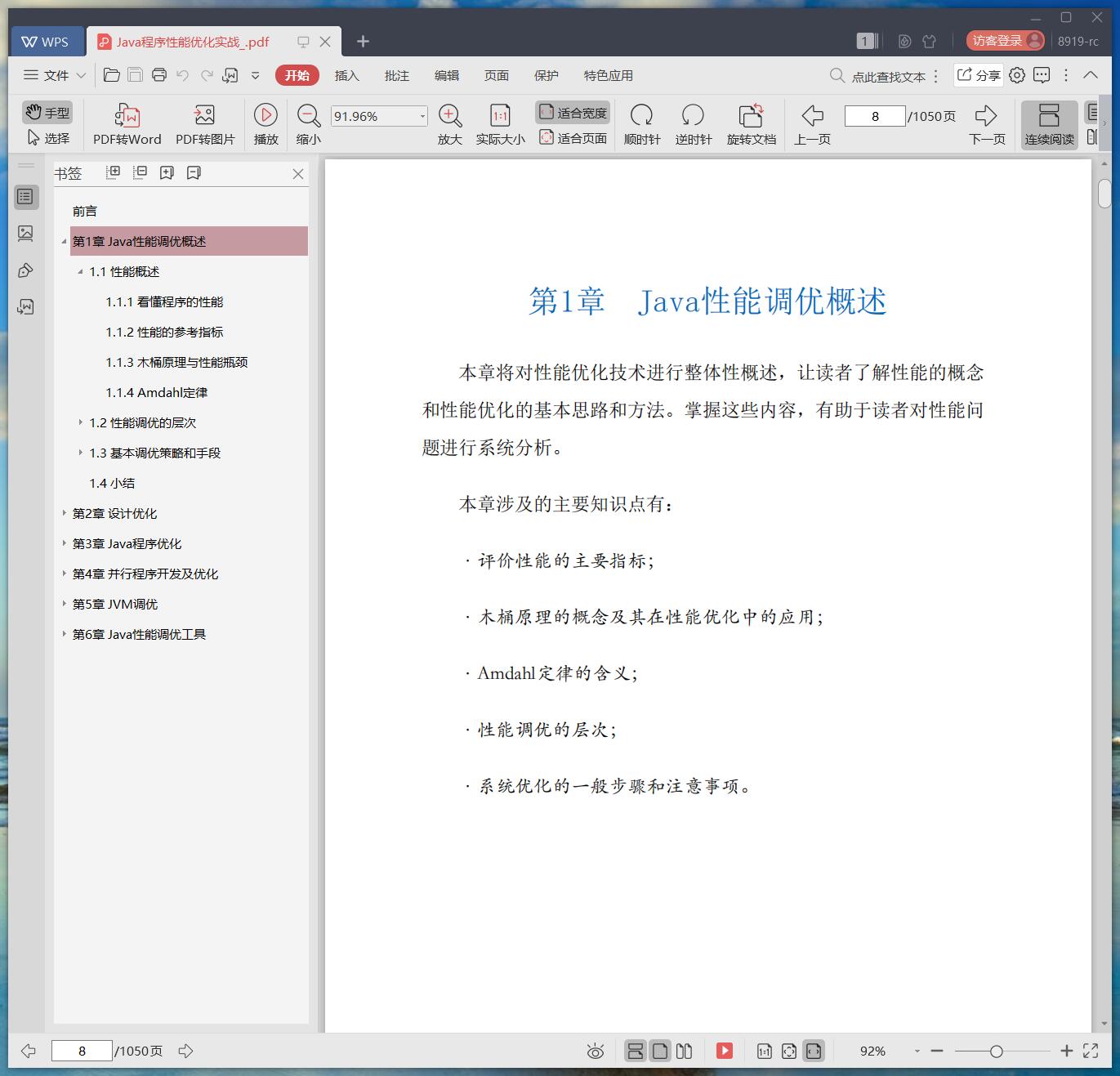Toggle continuous reading mode (连续阅读)
The width and height of the screenshot is (1120, 1076).
point(1050,124)
